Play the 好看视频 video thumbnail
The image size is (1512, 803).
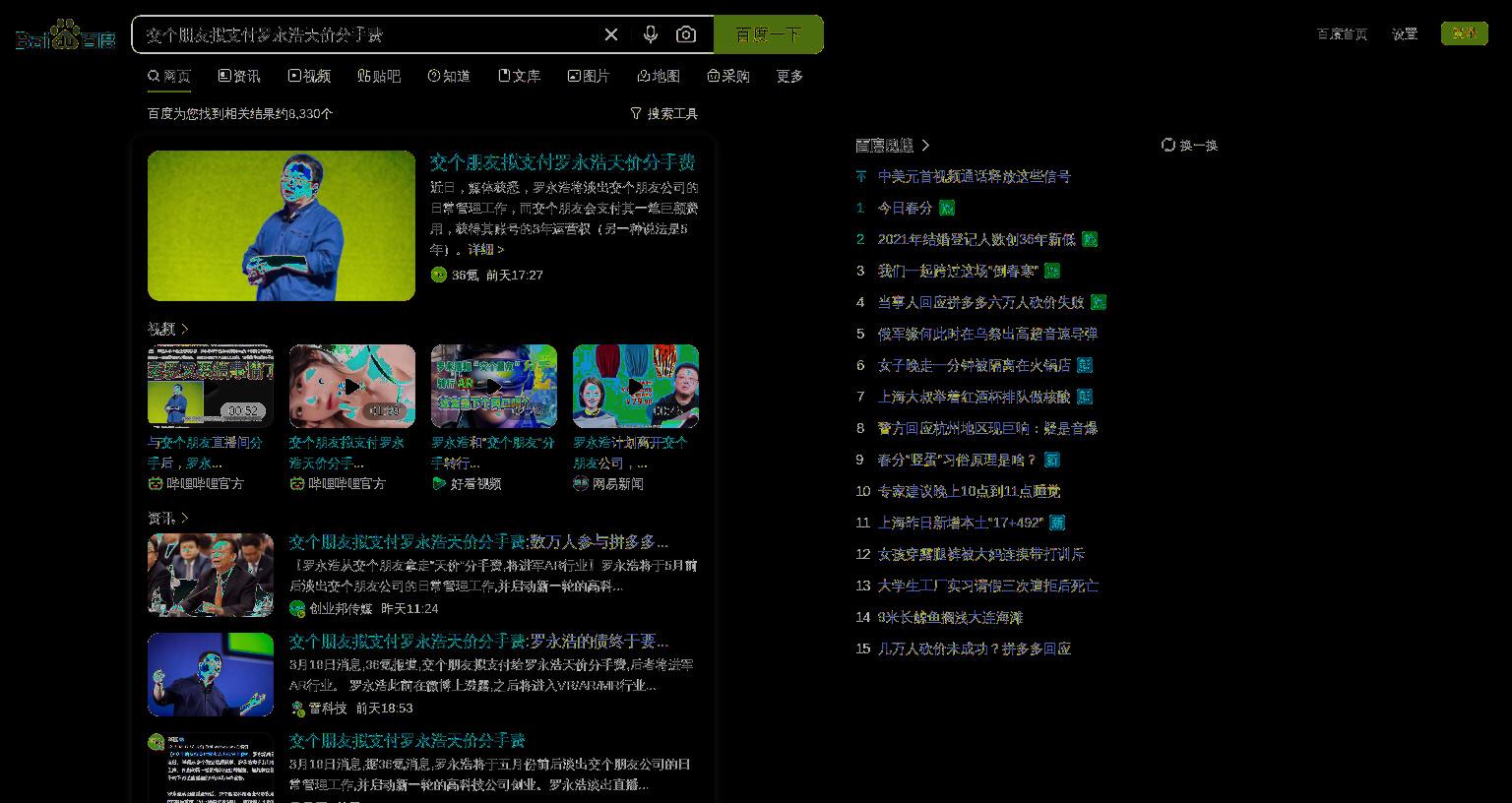(x=494, y=386)
